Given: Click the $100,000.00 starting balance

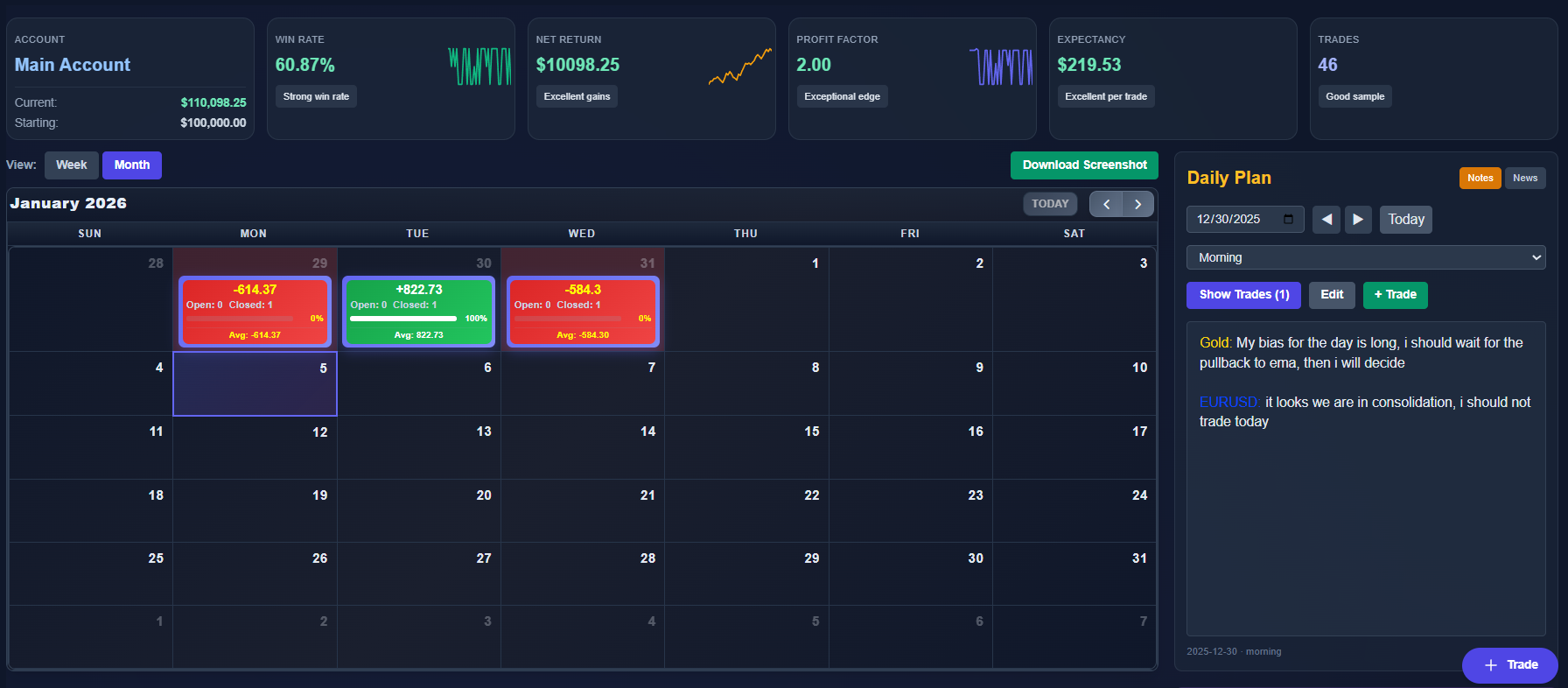Looking at the screenshot, I should pos(213,123).
